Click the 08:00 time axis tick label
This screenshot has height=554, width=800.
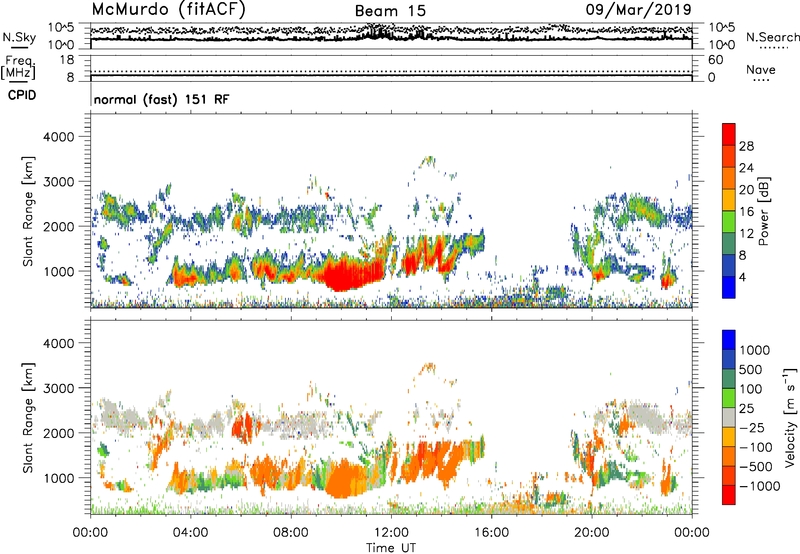[290, 533]
